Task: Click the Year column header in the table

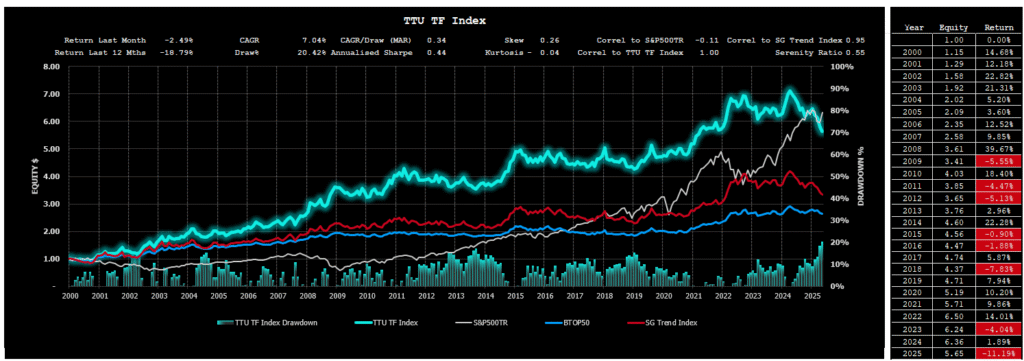Action: pyautogui.click(x=913, y=28)
